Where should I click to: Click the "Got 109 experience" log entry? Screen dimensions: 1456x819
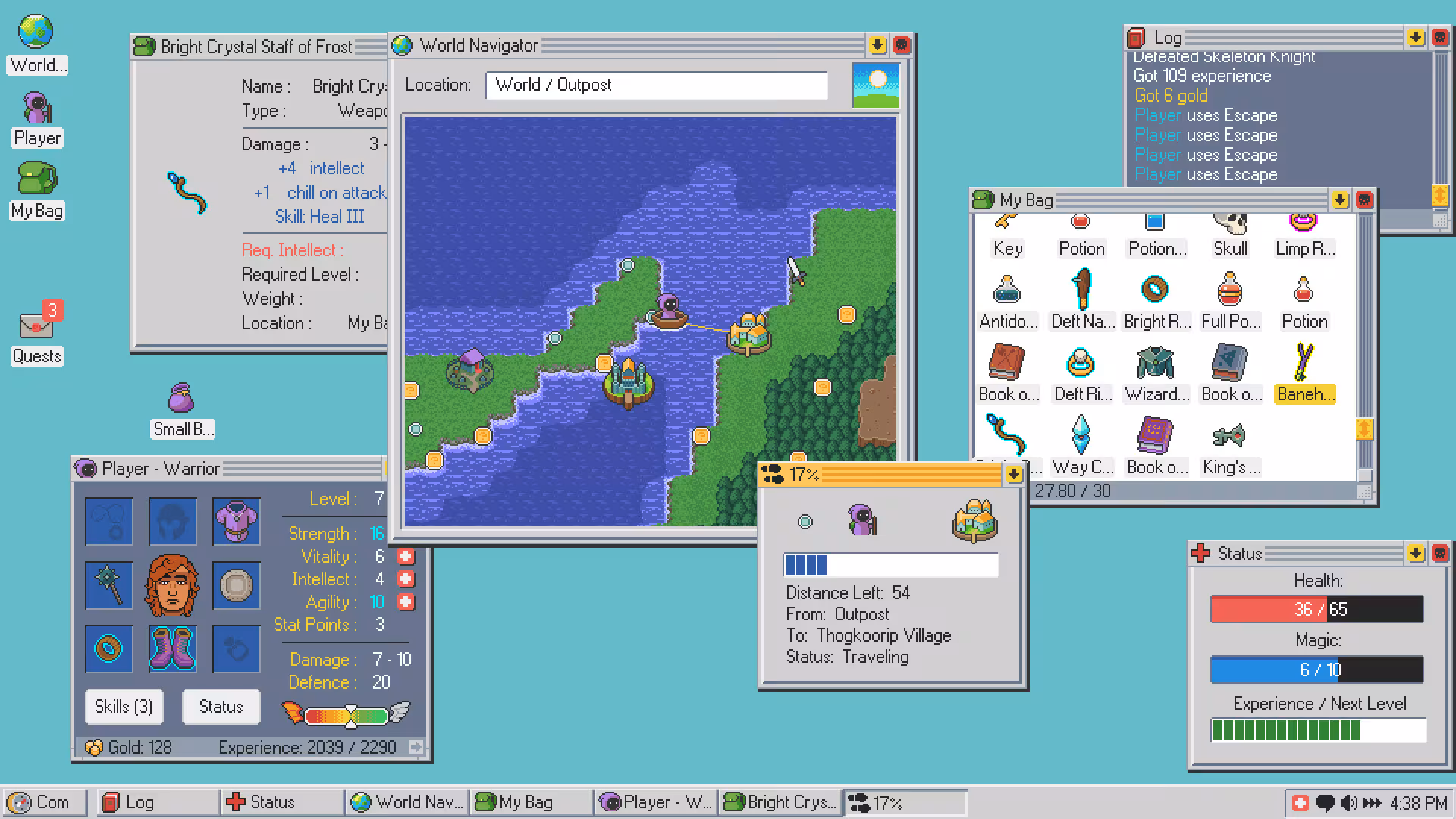[x=1202, y=76]
